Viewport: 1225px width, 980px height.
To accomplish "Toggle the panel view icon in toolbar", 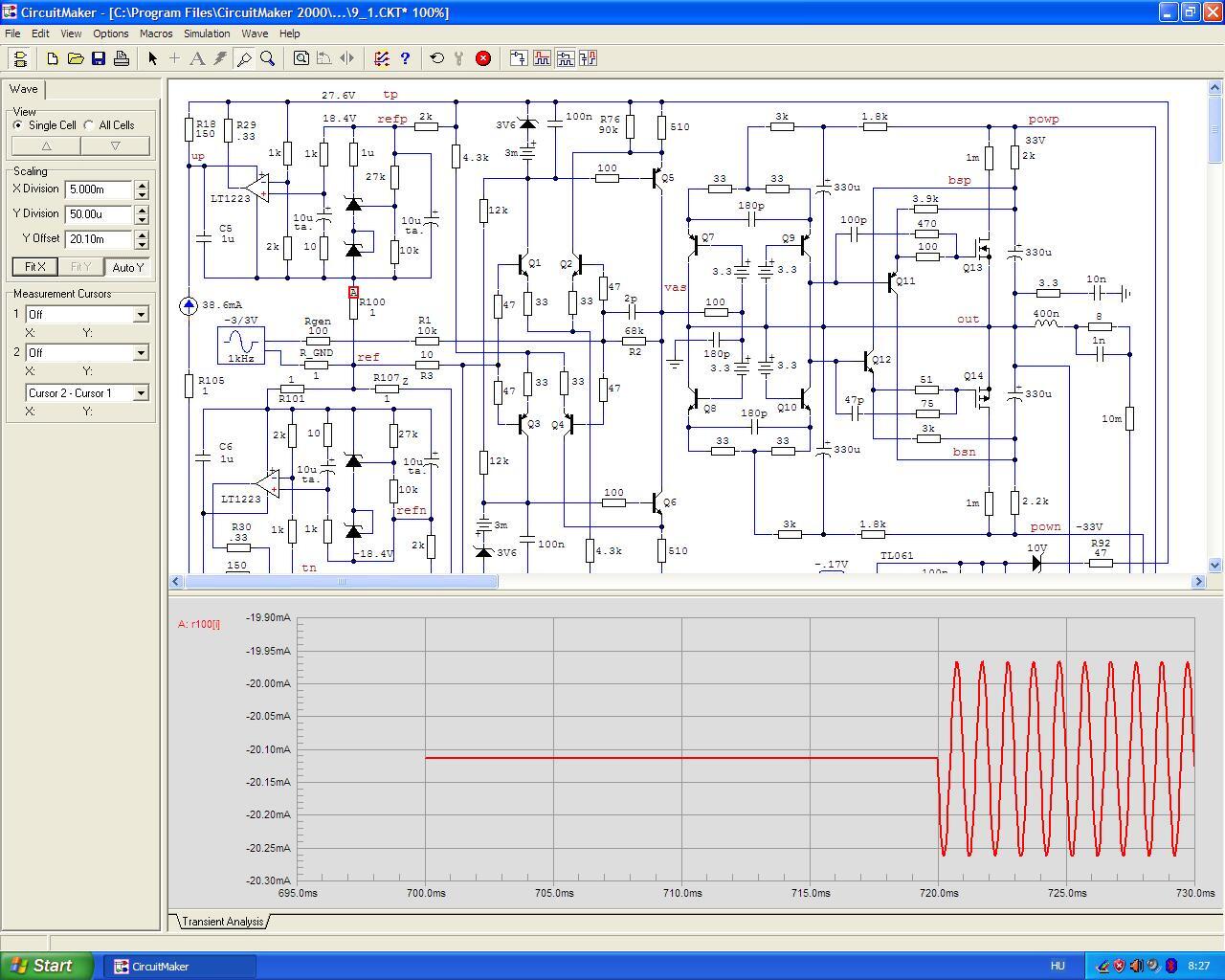I will pyautogui.click(x=20, y=58).
